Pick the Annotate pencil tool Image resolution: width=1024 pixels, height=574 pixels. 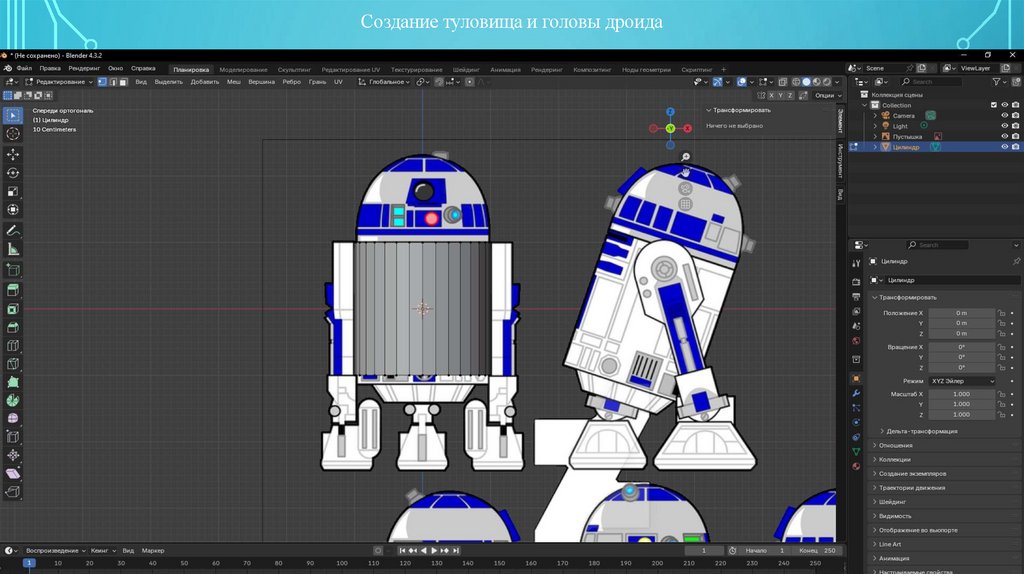[x=13, y=230]
